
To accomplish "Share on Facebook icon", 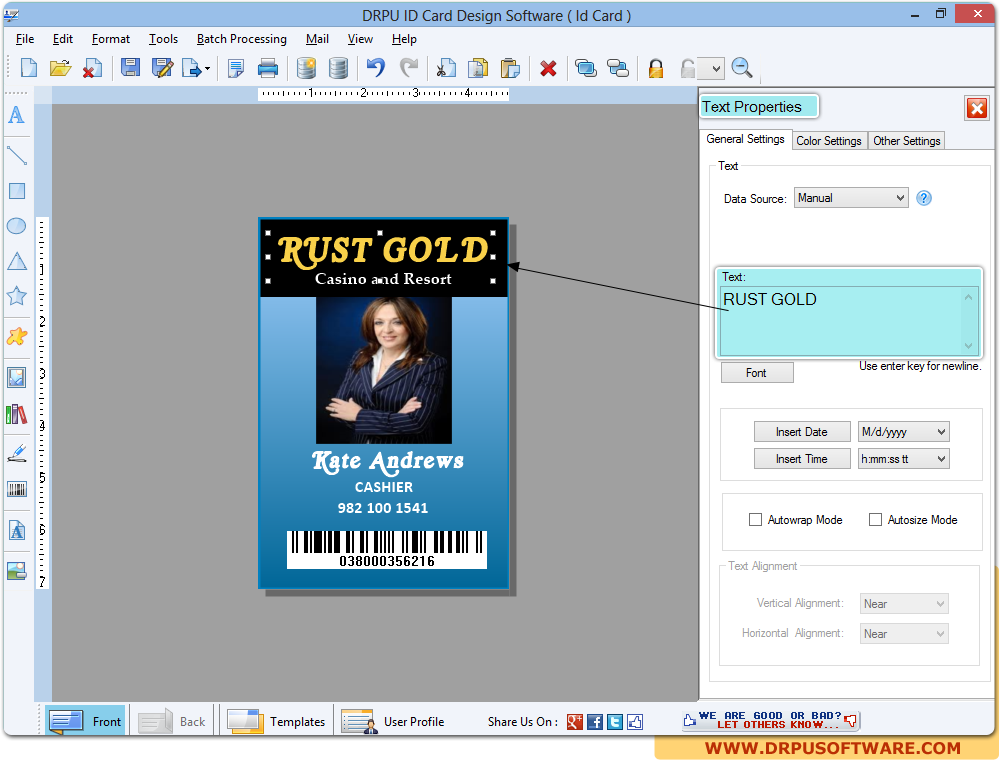I will click(x=594, y=722).
